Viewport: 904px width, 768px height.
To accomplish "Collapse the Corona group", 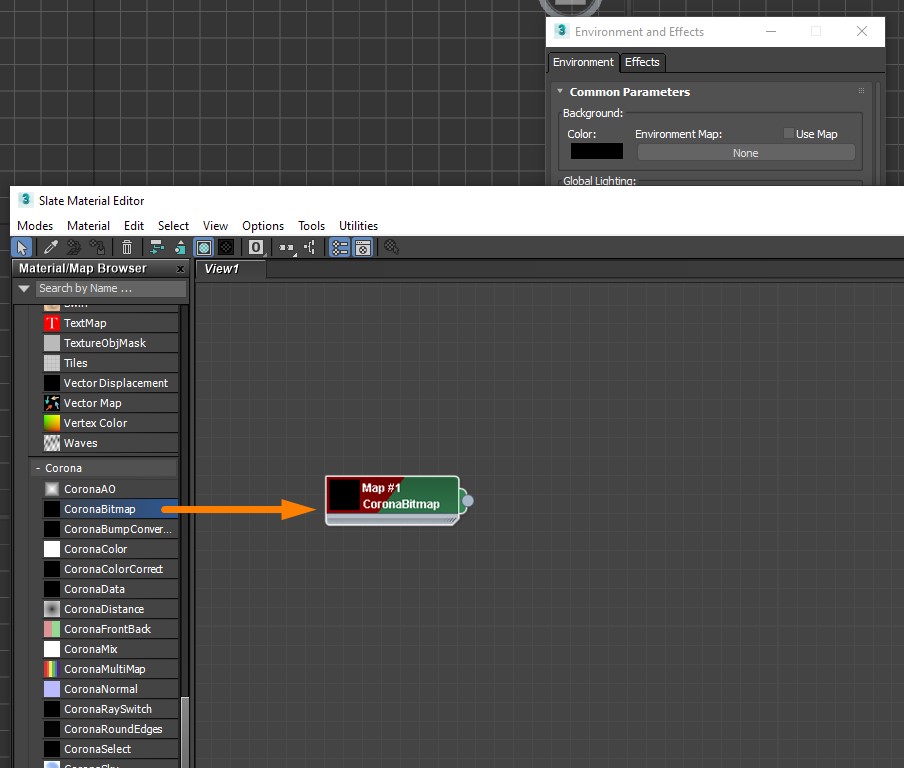I will coord(38,468).
